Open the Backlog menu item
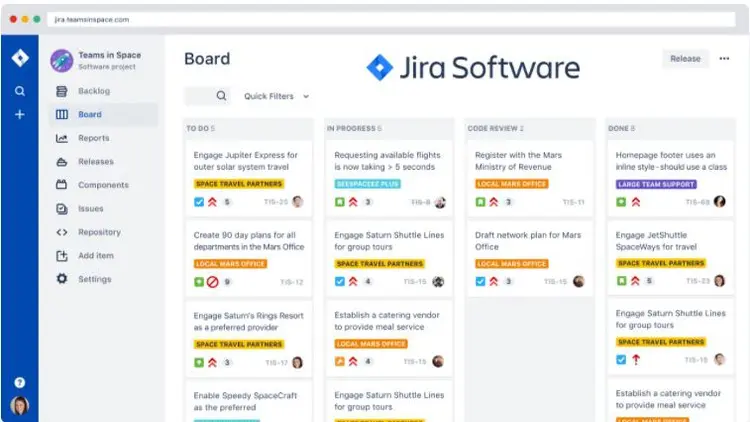Screen dimensions: 750x422 [94, 91]
